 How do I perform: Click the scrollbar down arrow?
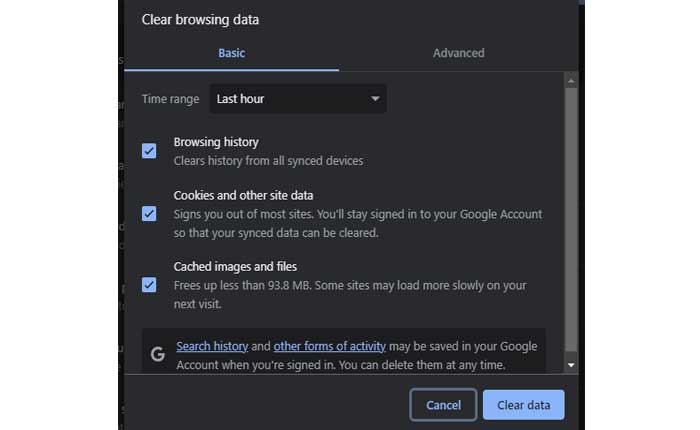(571, 365)
